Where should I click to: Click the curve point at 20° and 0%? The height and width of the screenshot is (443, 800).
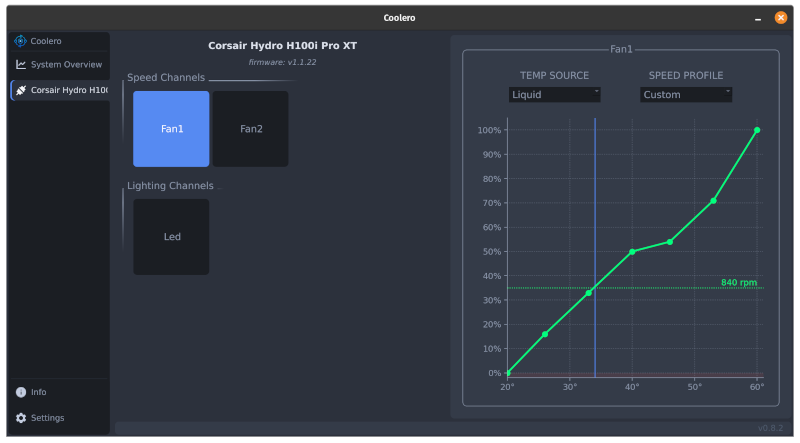(x=508, y=373)
